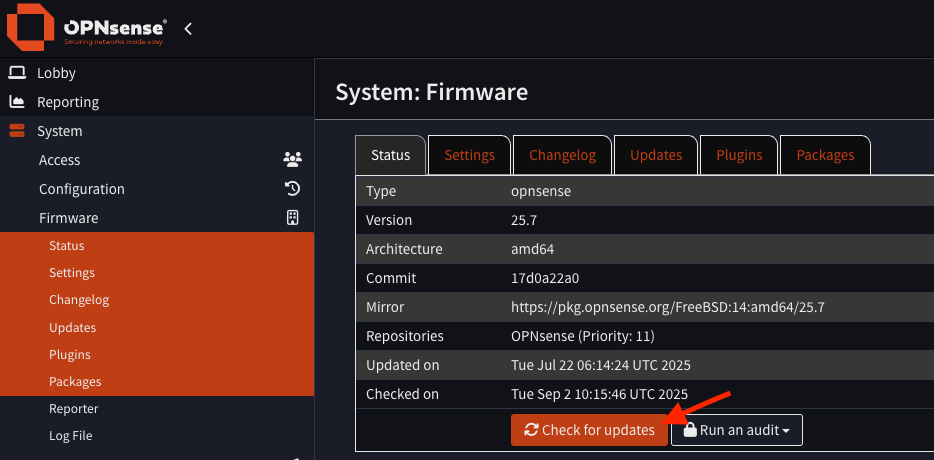
Task: Open Log File in the sidebar
Action: 71,436
